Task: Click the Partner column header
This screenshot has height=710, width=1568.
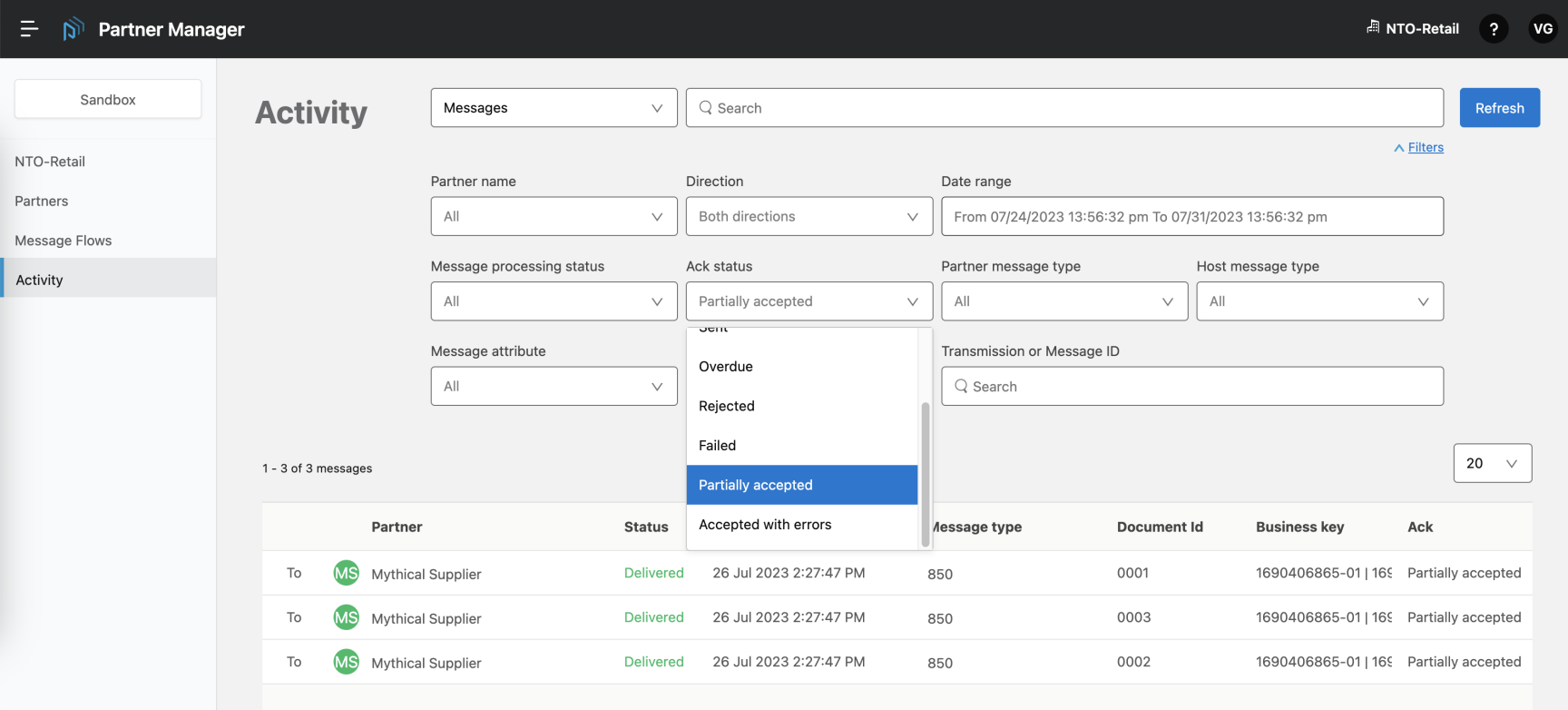Action: [x=397, y=527]
